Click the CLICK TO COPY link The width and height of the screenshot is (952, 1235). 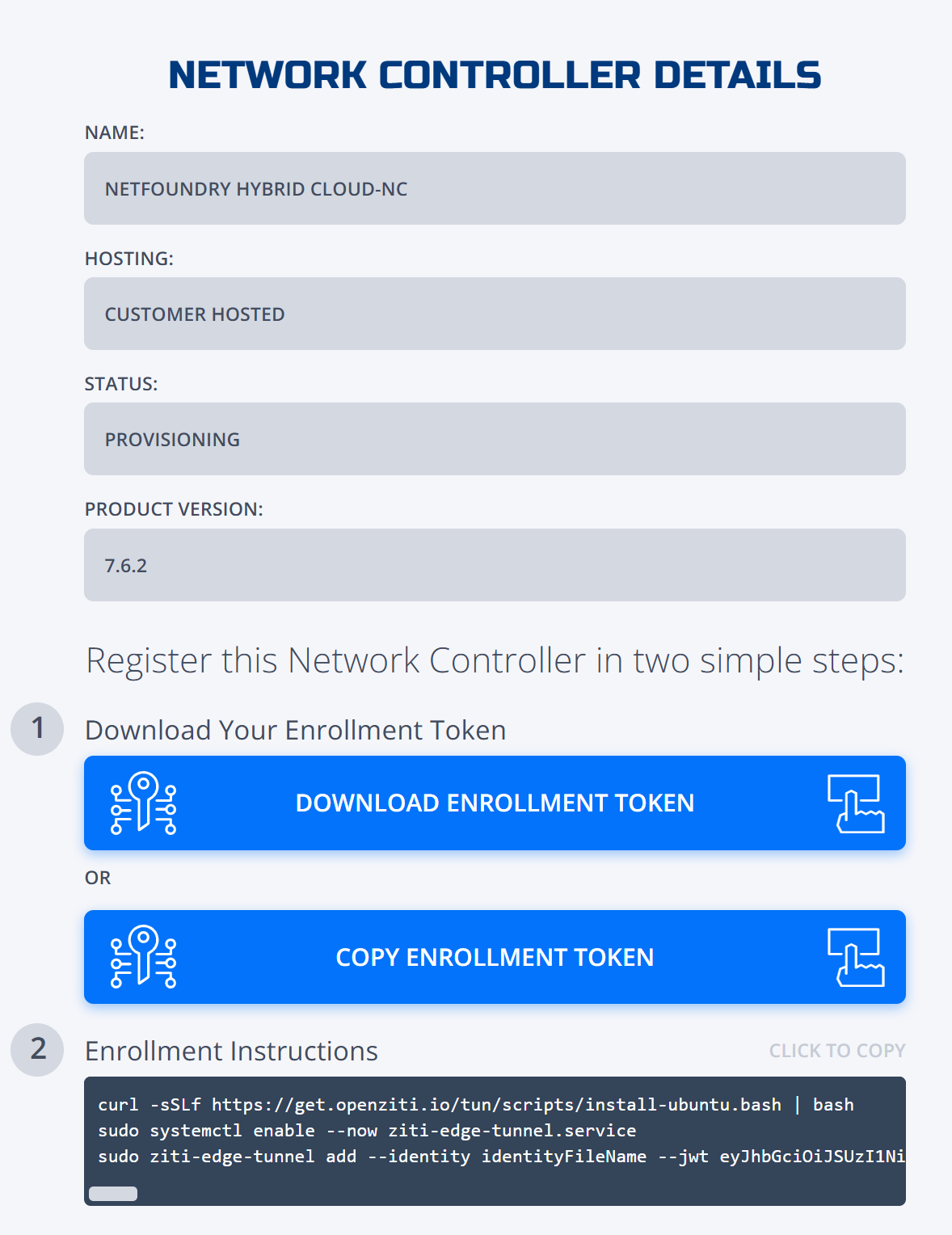[x=837, y=1051]
